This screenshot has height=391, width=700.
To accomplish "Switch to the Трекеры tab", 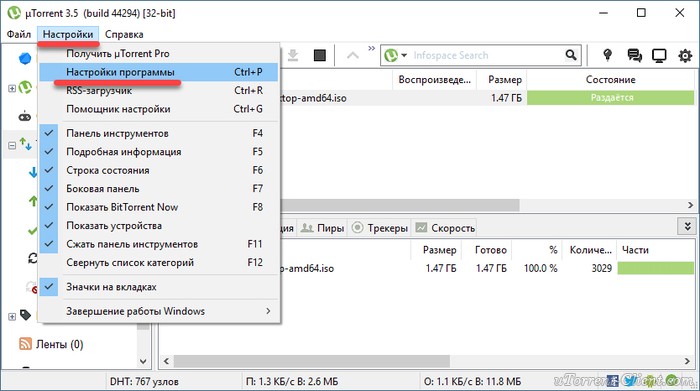I will 380,228.
